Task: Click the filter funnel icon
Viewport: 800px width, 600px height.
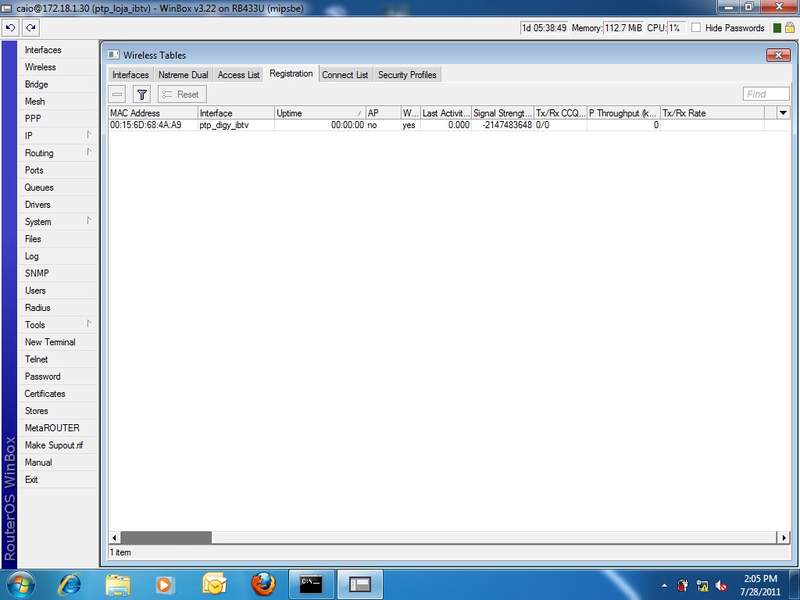Action: coord(142,94)
